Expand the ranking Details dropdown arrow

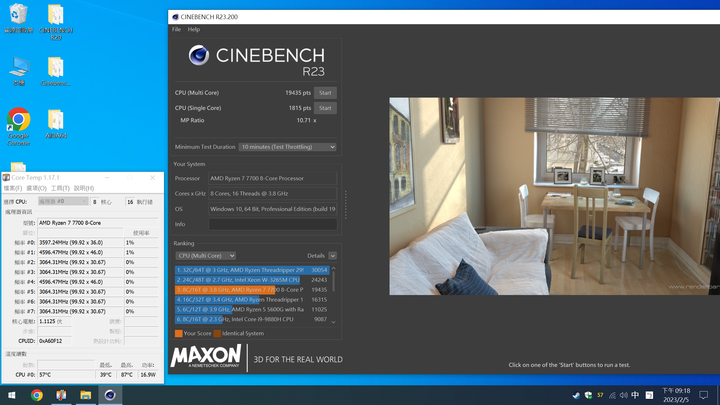(x=332, y=256)
